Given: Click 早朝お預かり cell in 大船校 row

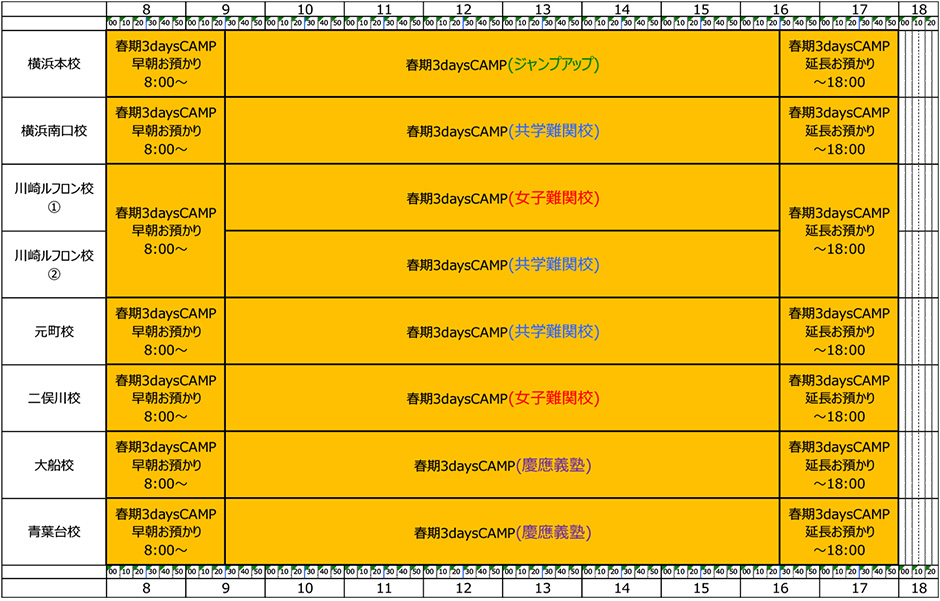Looking at the screenshot, I should click(166, 464).
